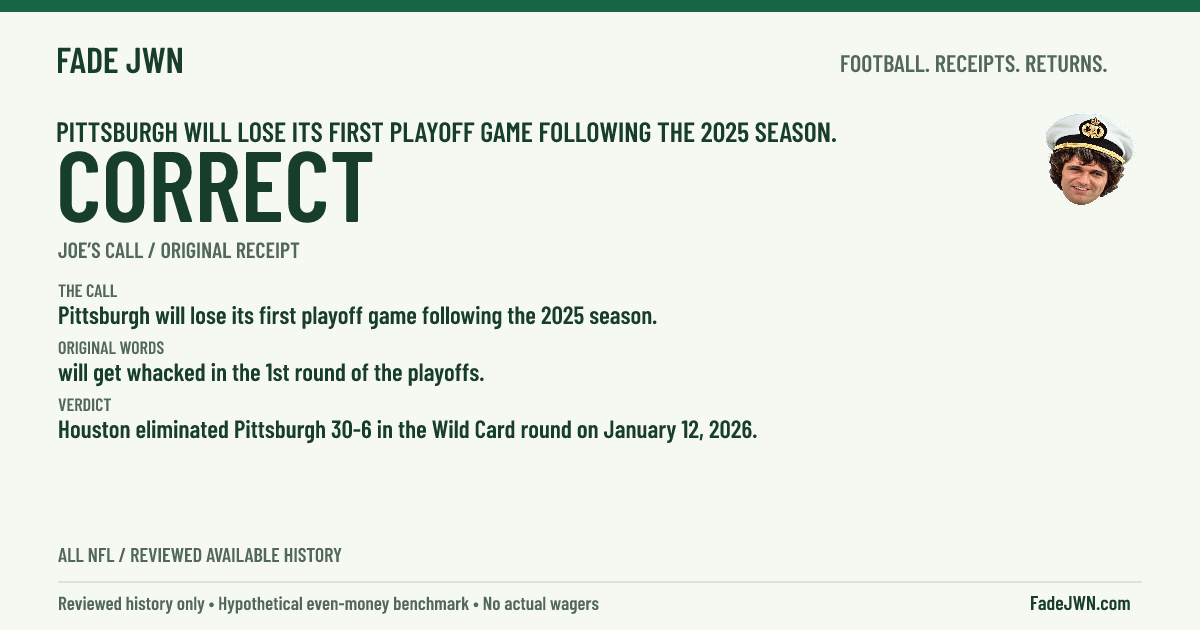Screen dimensions: 1200x630
Task: Click the call statement under THE CALL
Action: pyautogui.click(x=357, y=317)
